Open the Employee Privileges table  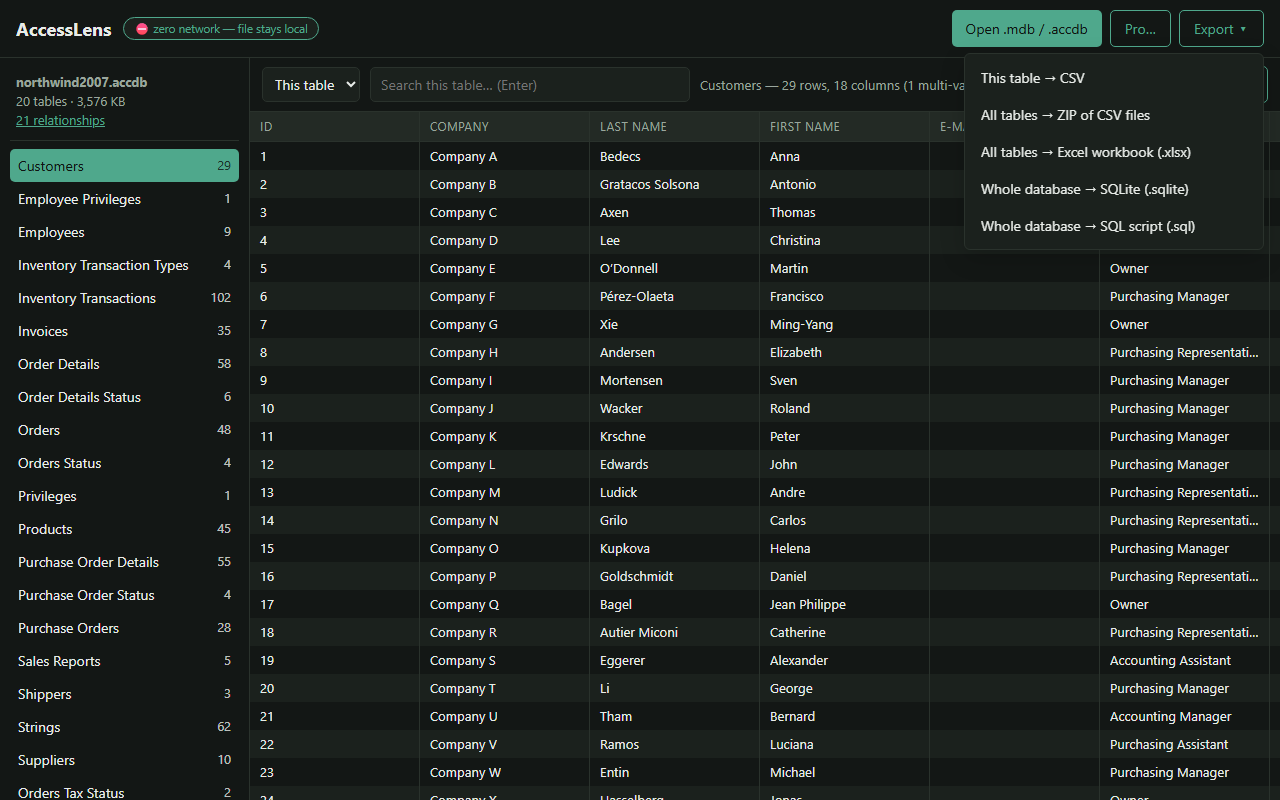(x=124, y=199)
